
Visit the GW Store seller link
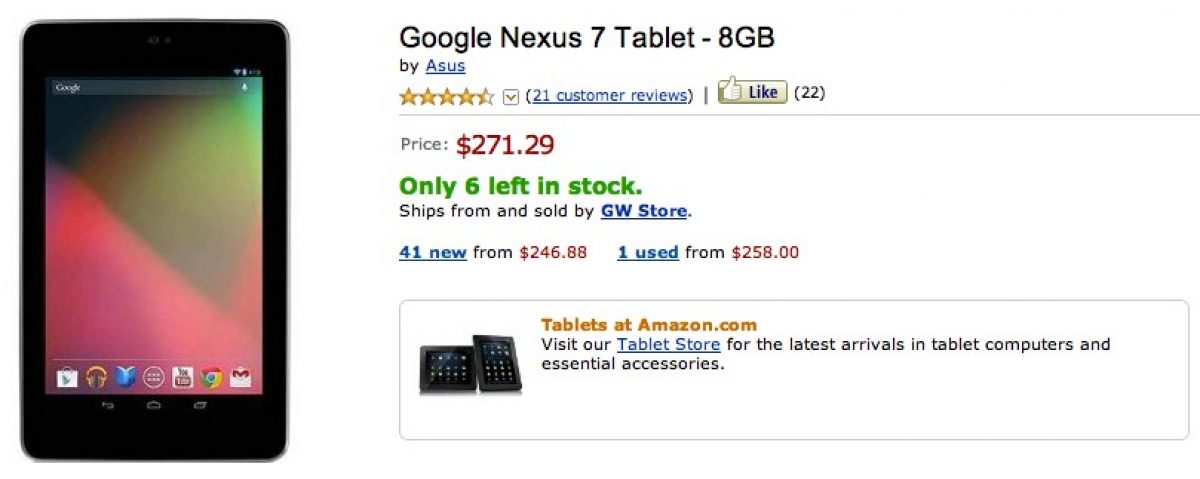tap(644, 211)
